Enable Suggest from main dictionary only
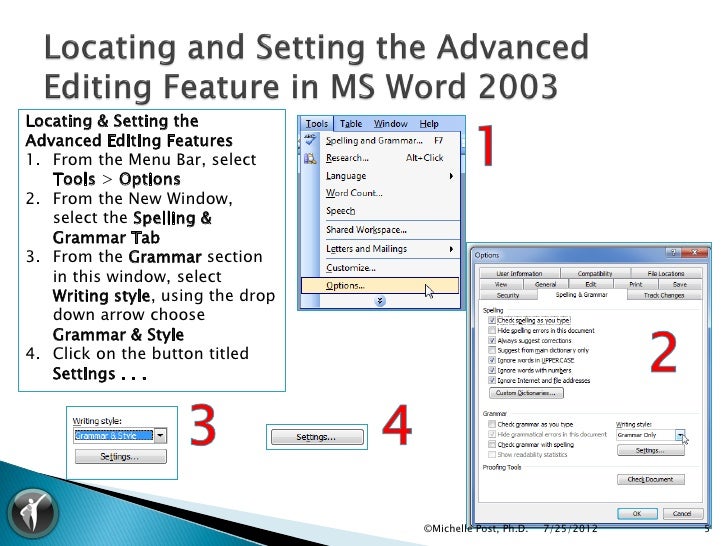 tap(492, 350)
